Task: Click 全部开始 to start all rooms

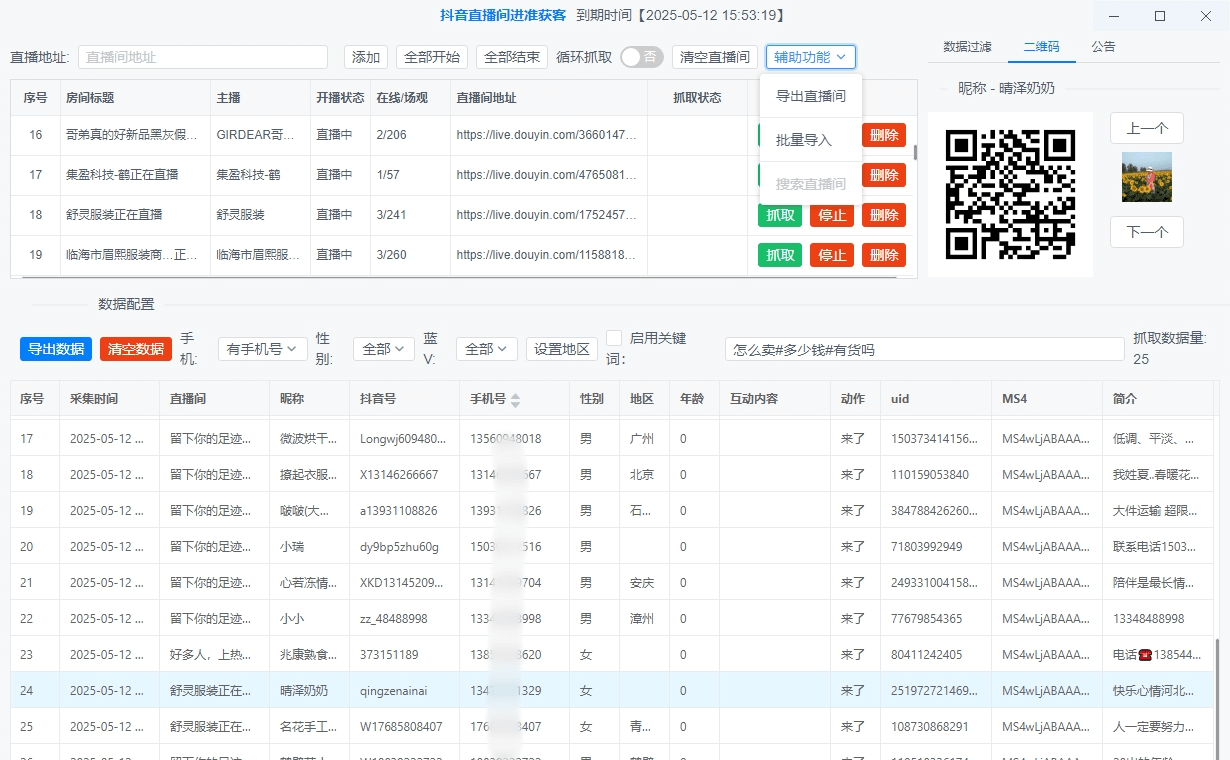Action: (x=430, y=57)
